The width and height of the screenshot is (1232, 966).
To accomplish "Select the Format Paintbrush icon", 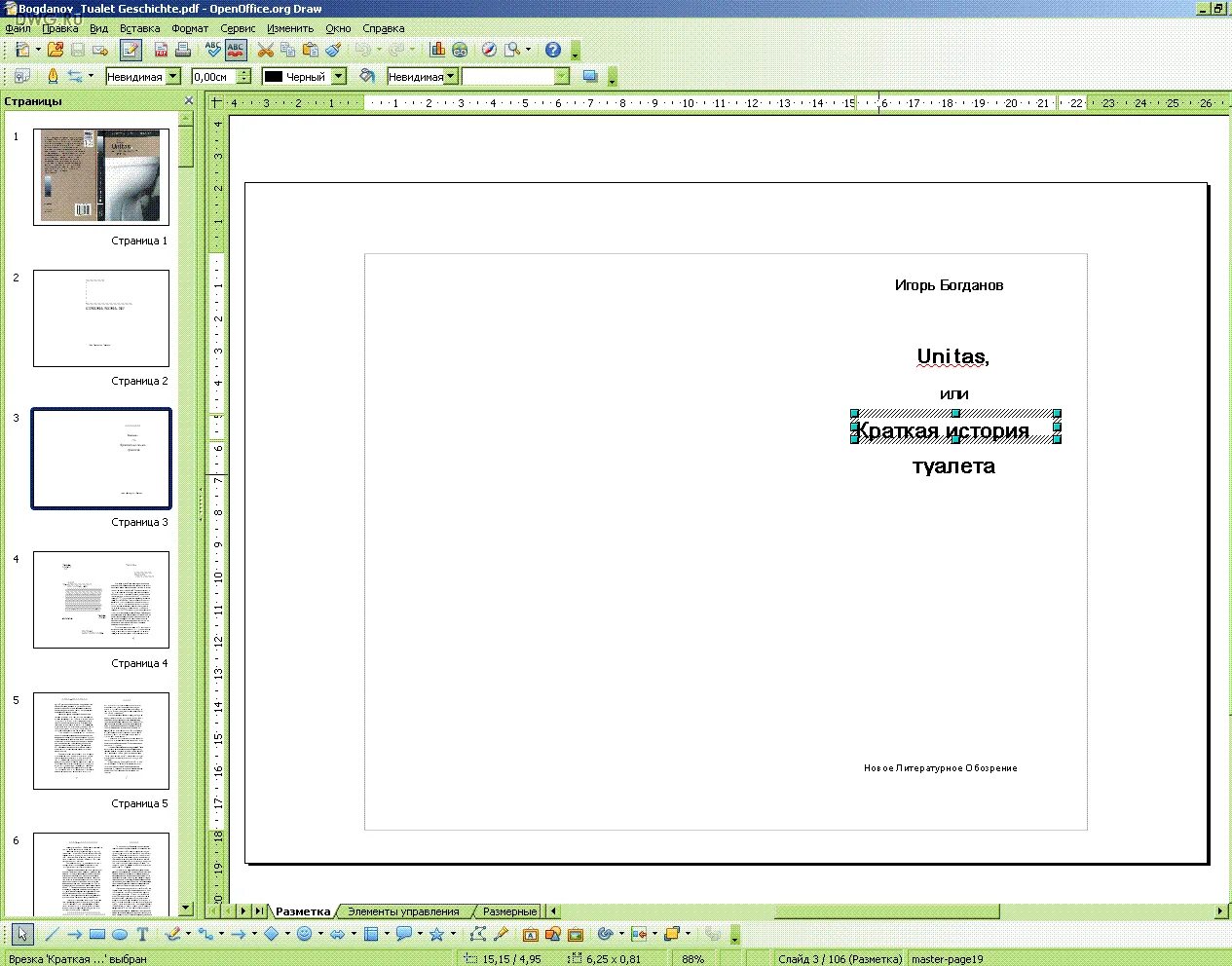I will [x=333, y=50].
